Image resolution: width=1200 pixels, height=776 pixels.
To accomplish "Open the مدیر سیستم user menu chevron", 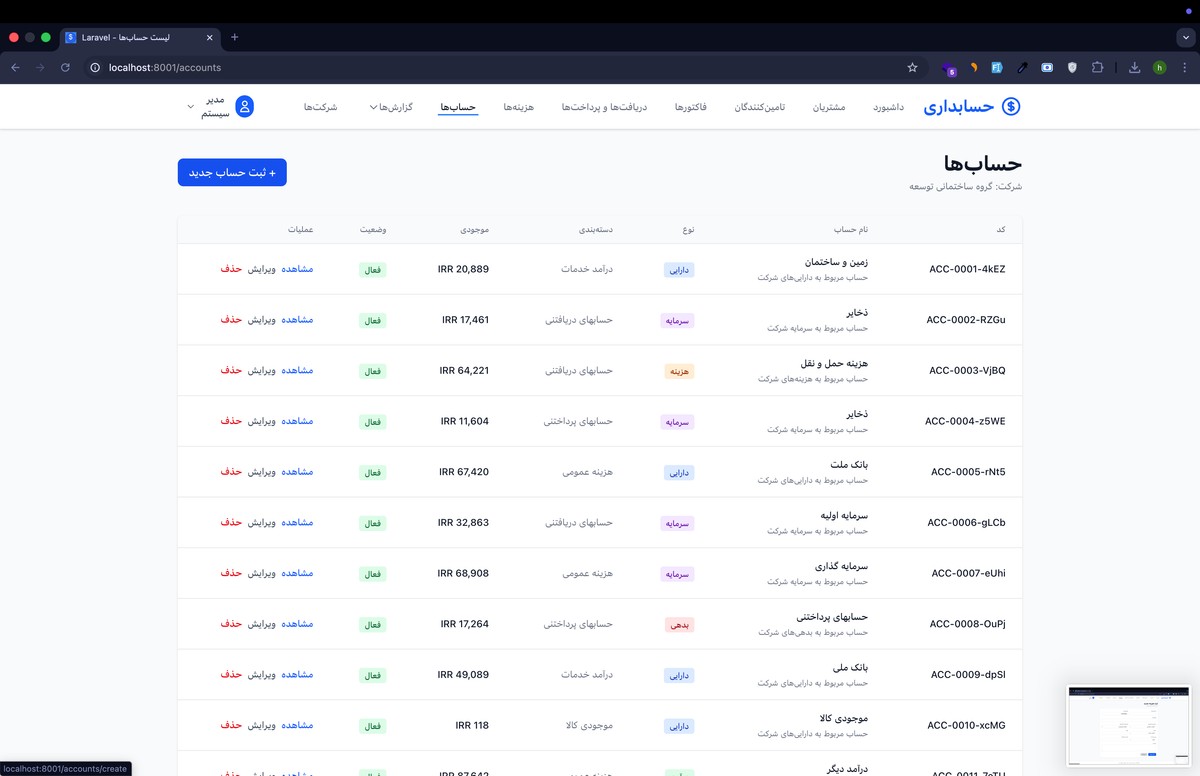I will point(191,107).
